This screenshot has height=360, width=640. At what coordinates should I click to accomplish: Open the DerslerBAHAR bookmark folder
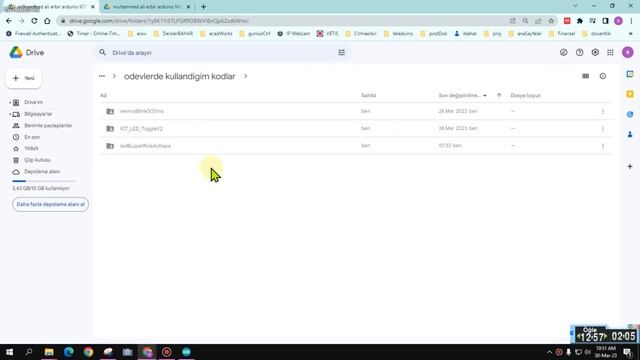(x=173, y=33)
